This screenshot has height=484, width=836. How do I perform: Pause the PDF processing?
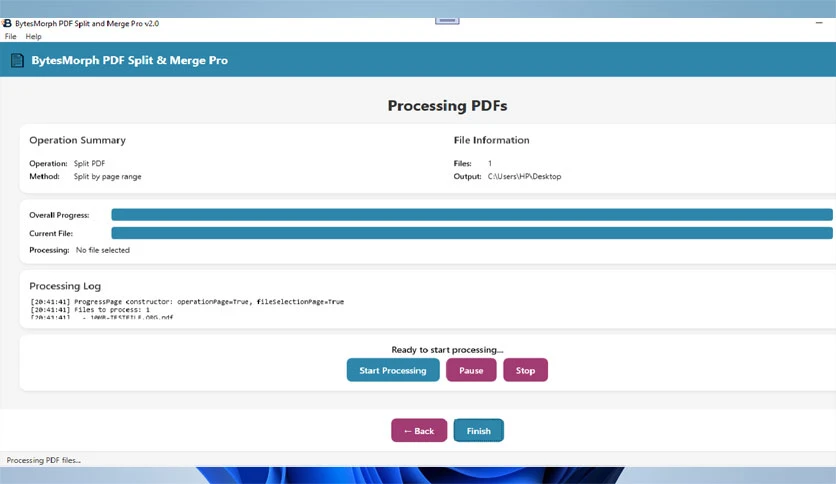pos(471,370)
